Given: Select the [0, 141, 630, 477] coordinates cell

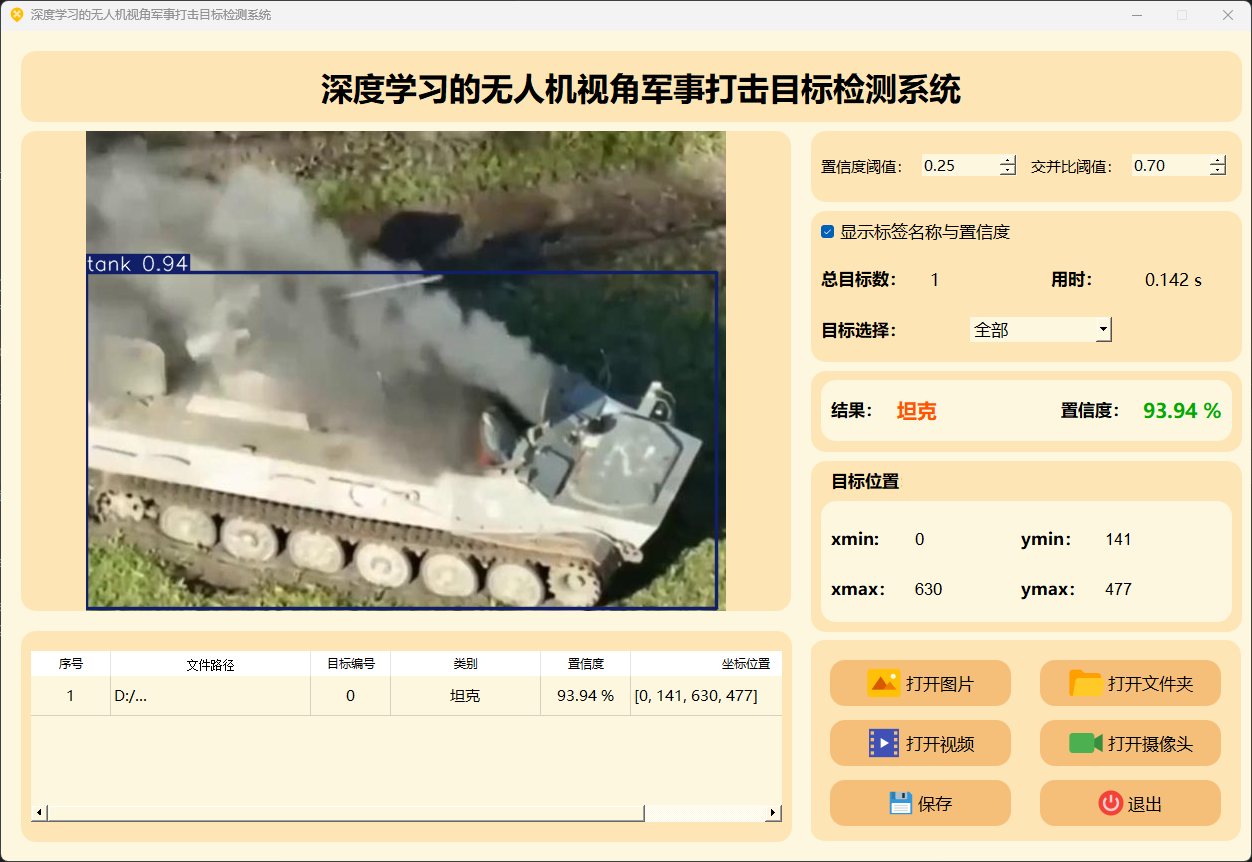Looking at the screenshot, I should [706, 696].
